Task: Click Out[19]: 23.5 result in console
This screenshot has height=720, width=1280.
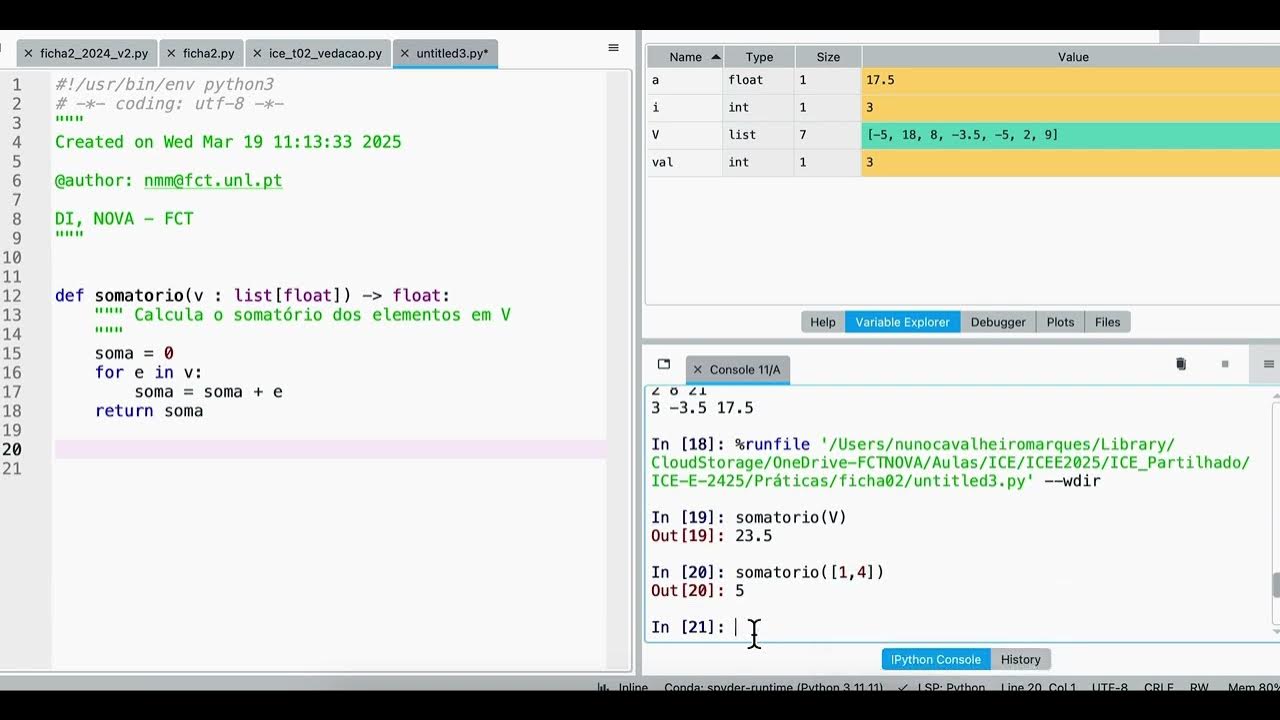Action: point(711,536)
